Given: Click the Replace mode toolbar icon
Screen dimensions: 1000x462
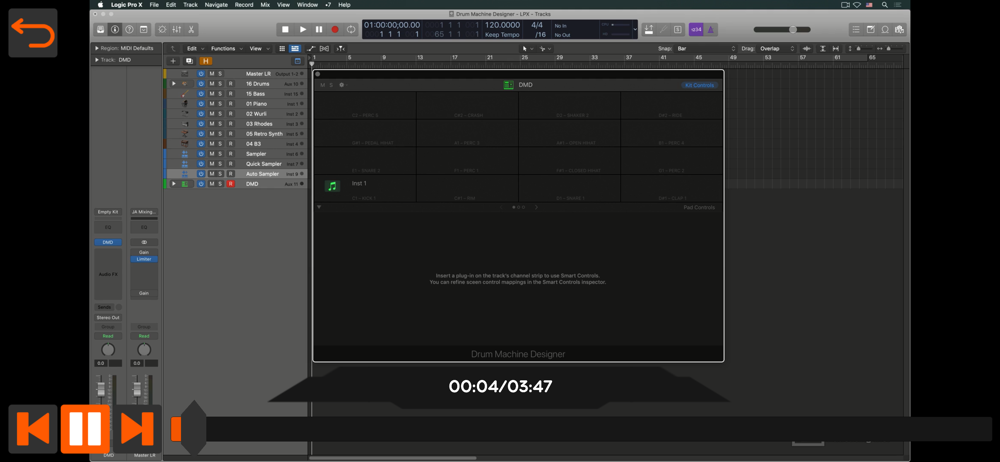Looking at the screenshot, I should click(649, 29).
